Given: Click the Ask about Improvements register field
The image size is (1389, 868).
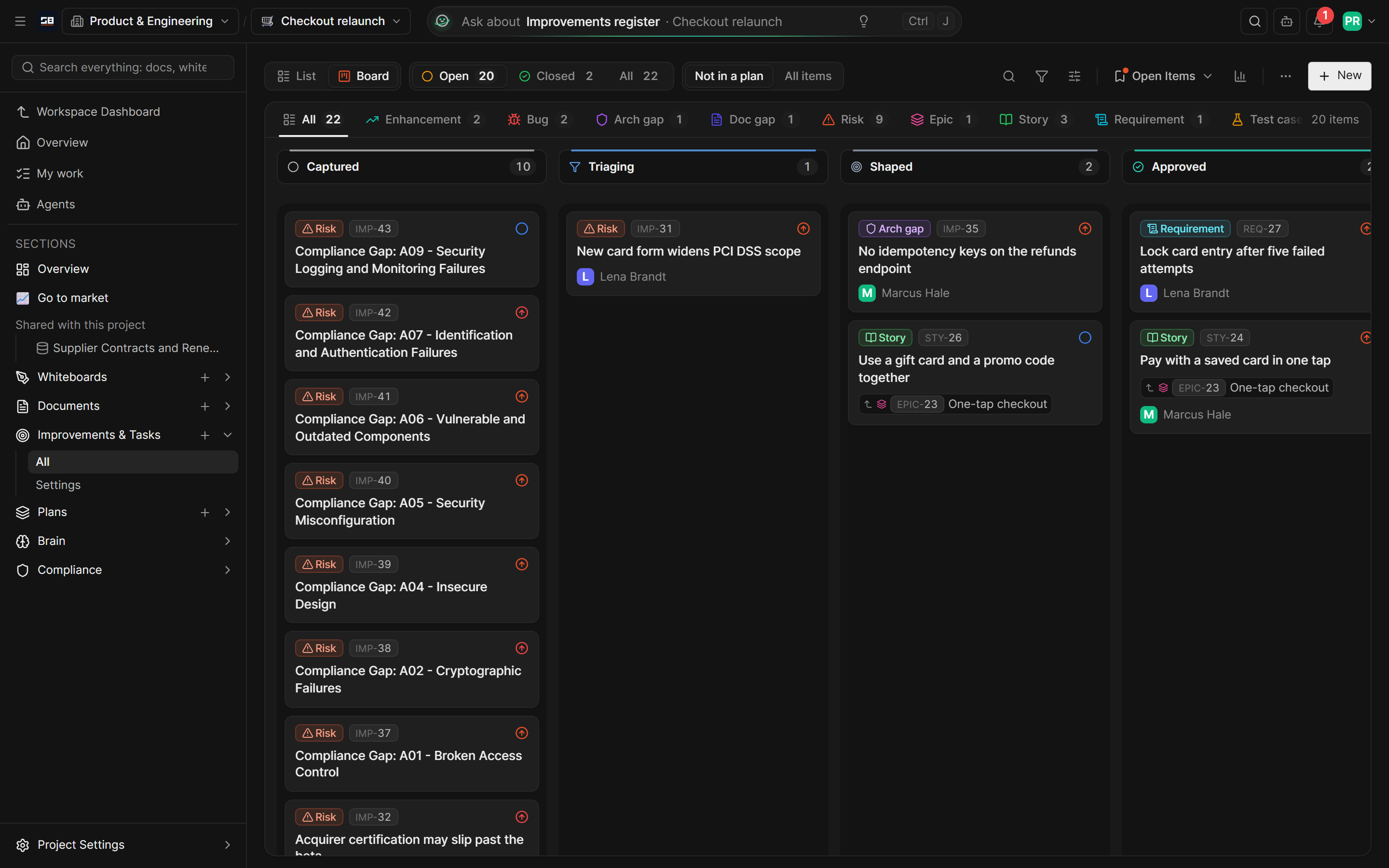Looking at the screenshot, I should tap(694, 21).
